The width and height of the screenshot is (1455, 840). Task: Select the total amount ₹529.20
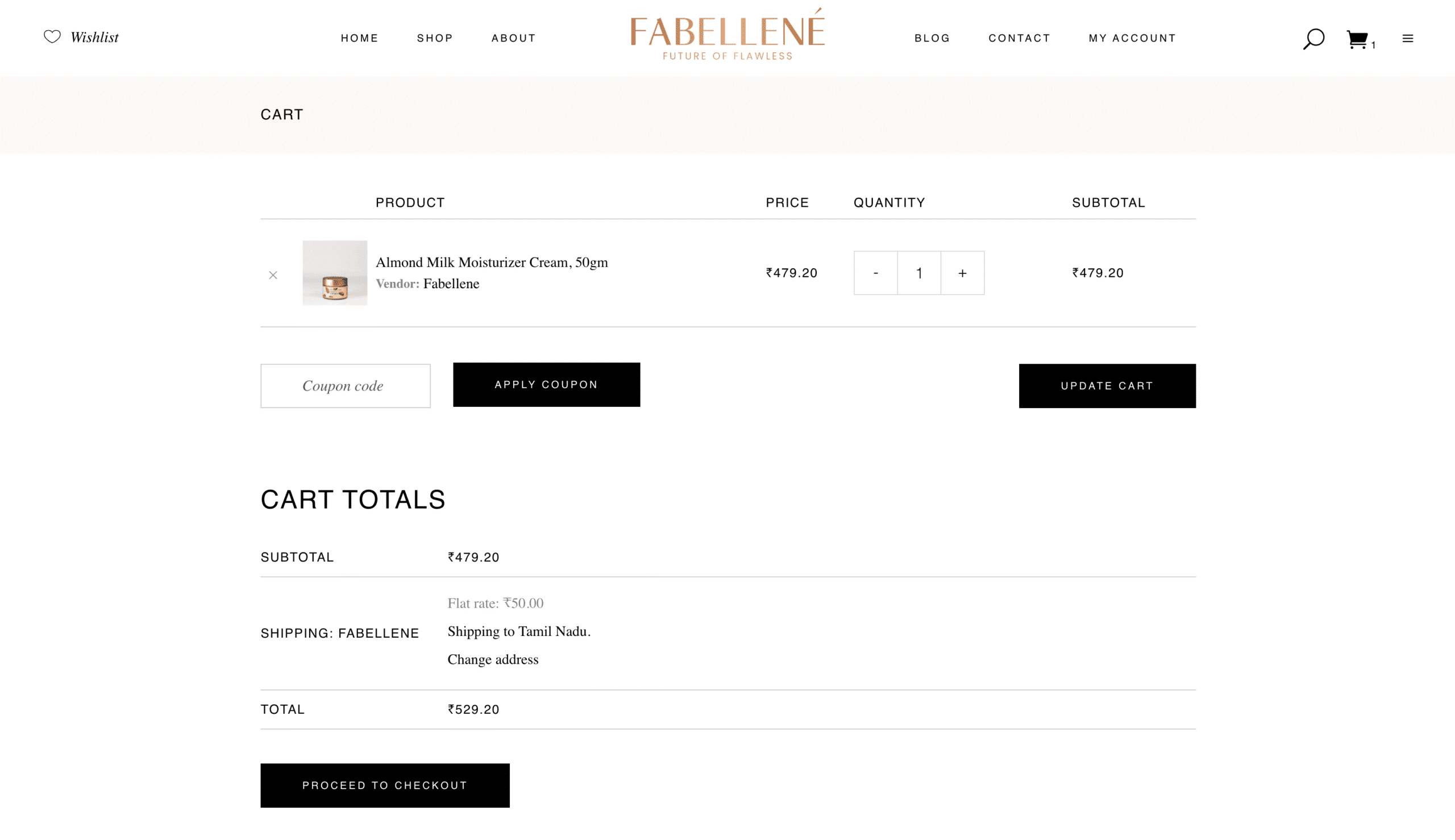473,710
